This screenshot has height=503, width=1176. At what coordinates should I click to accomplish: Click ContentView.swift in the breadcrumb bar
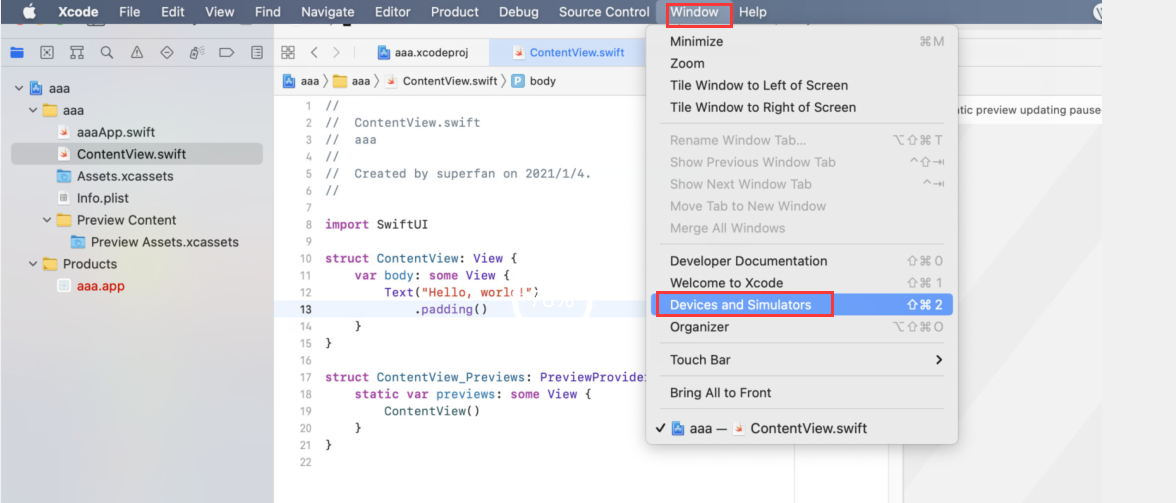click(x=441, y=81)
